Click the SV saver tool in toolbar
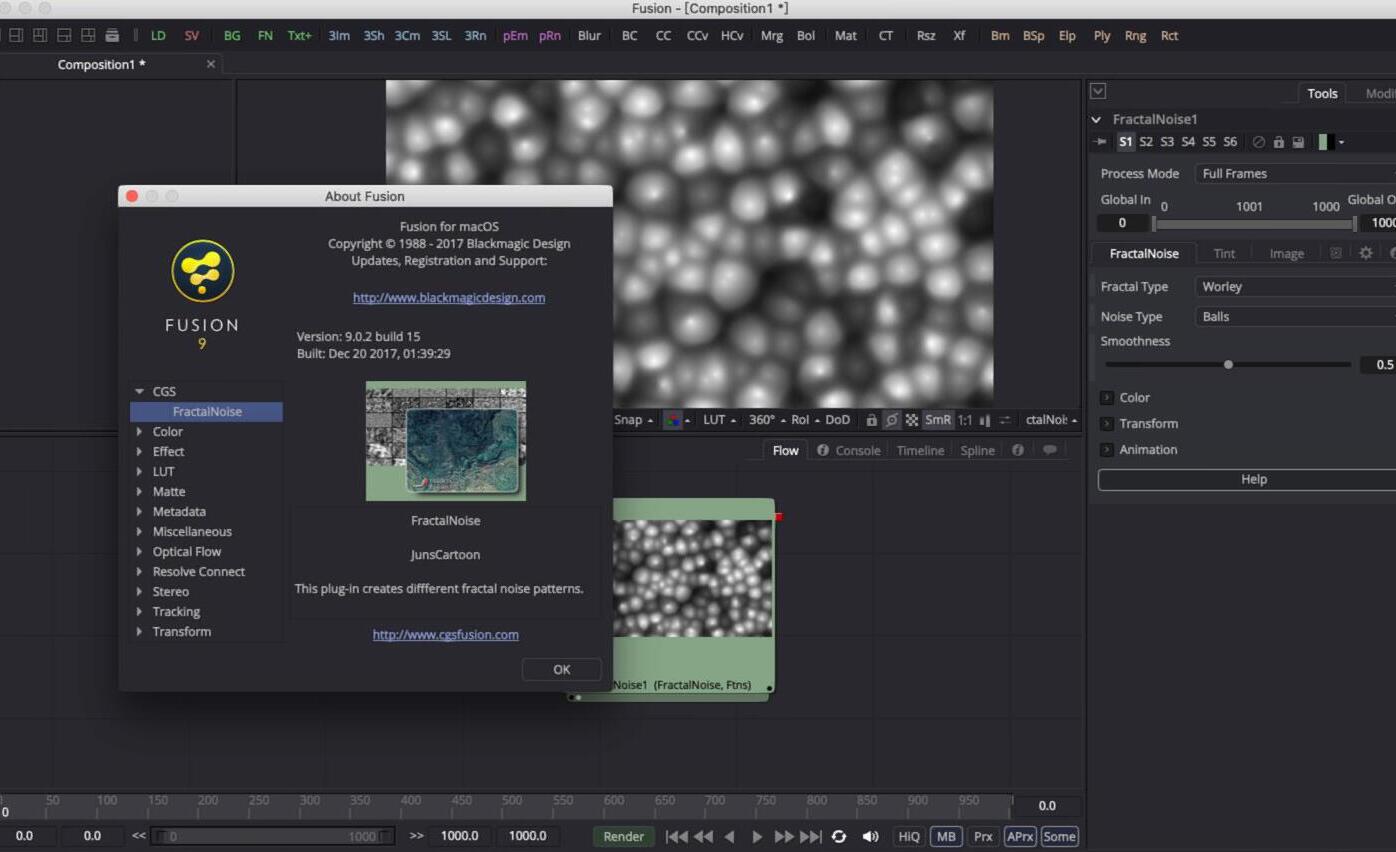This screenshot has height=852, width=1396. click(192, 35)
